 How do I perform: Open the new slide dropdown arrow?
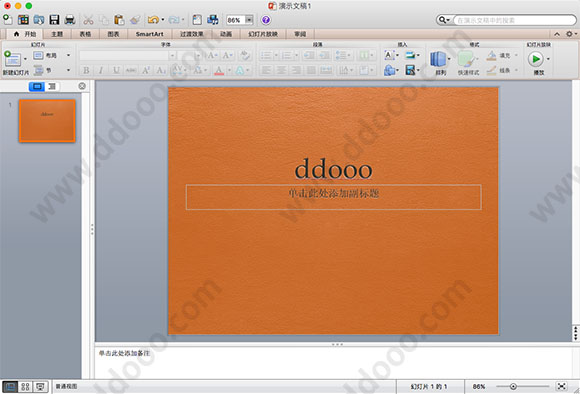[25, 58]
